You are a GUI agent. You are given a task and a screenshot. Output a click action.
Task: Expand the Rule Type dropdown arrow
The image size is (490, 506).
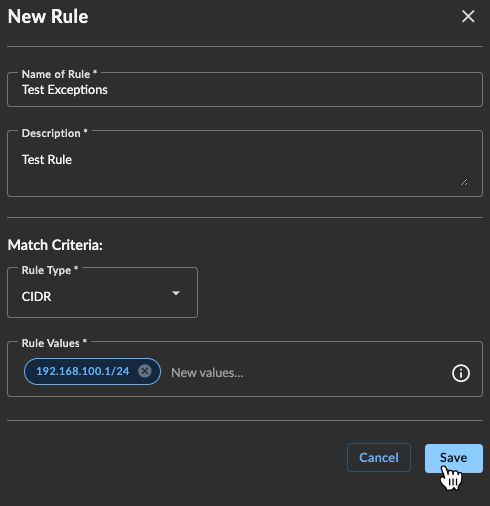click(176, 293)
